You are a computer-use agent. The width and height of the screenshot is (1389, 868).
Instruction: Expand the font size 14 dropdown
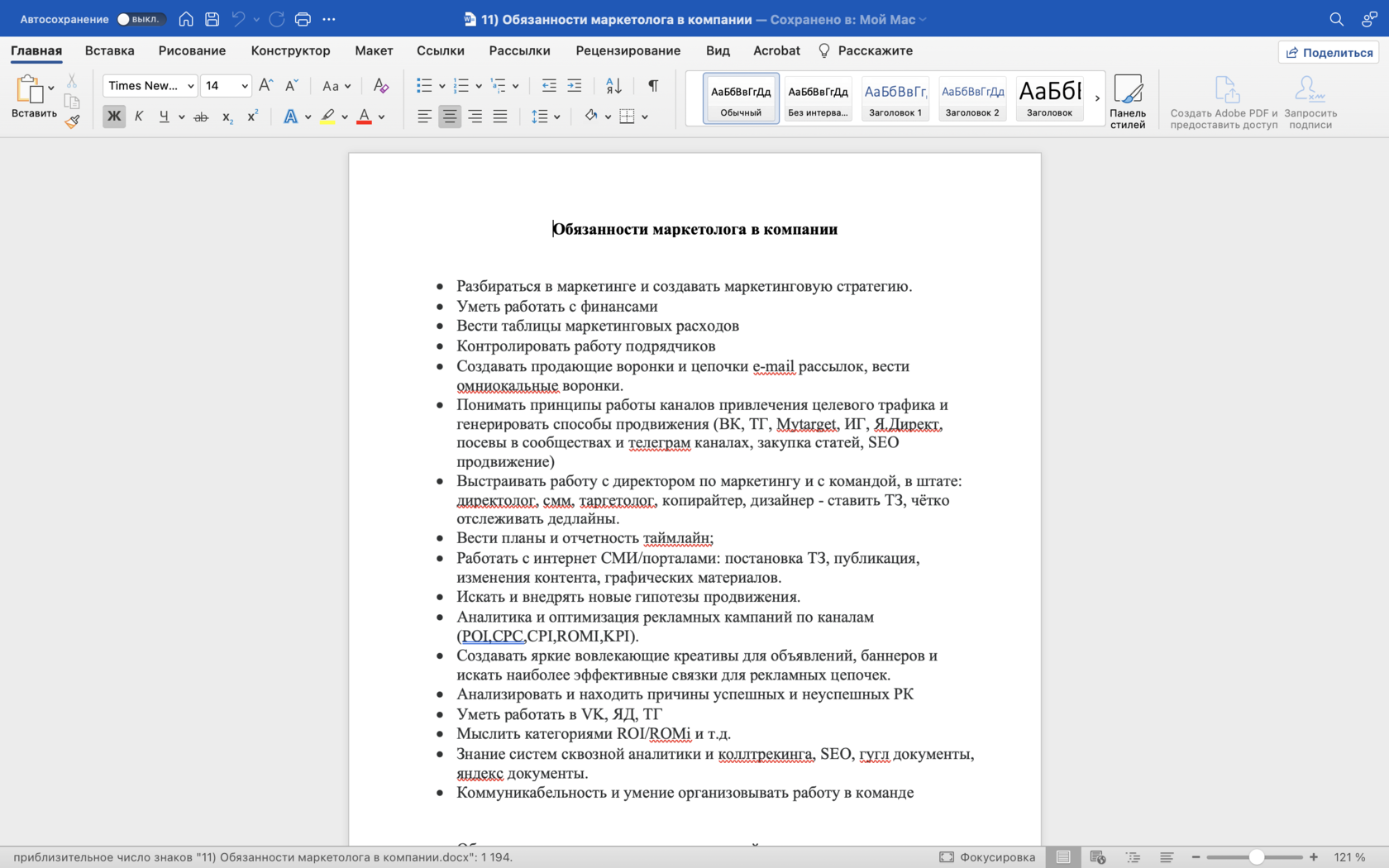point(245,86)
